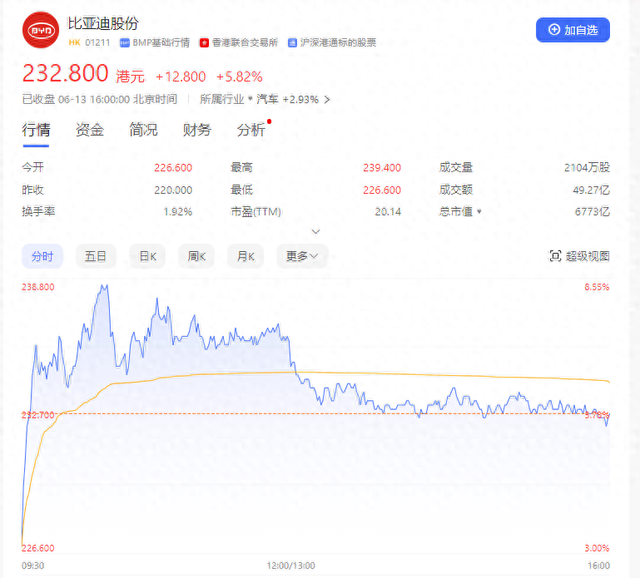Click the BMP基础行情 badge icon

pos(124,43)
